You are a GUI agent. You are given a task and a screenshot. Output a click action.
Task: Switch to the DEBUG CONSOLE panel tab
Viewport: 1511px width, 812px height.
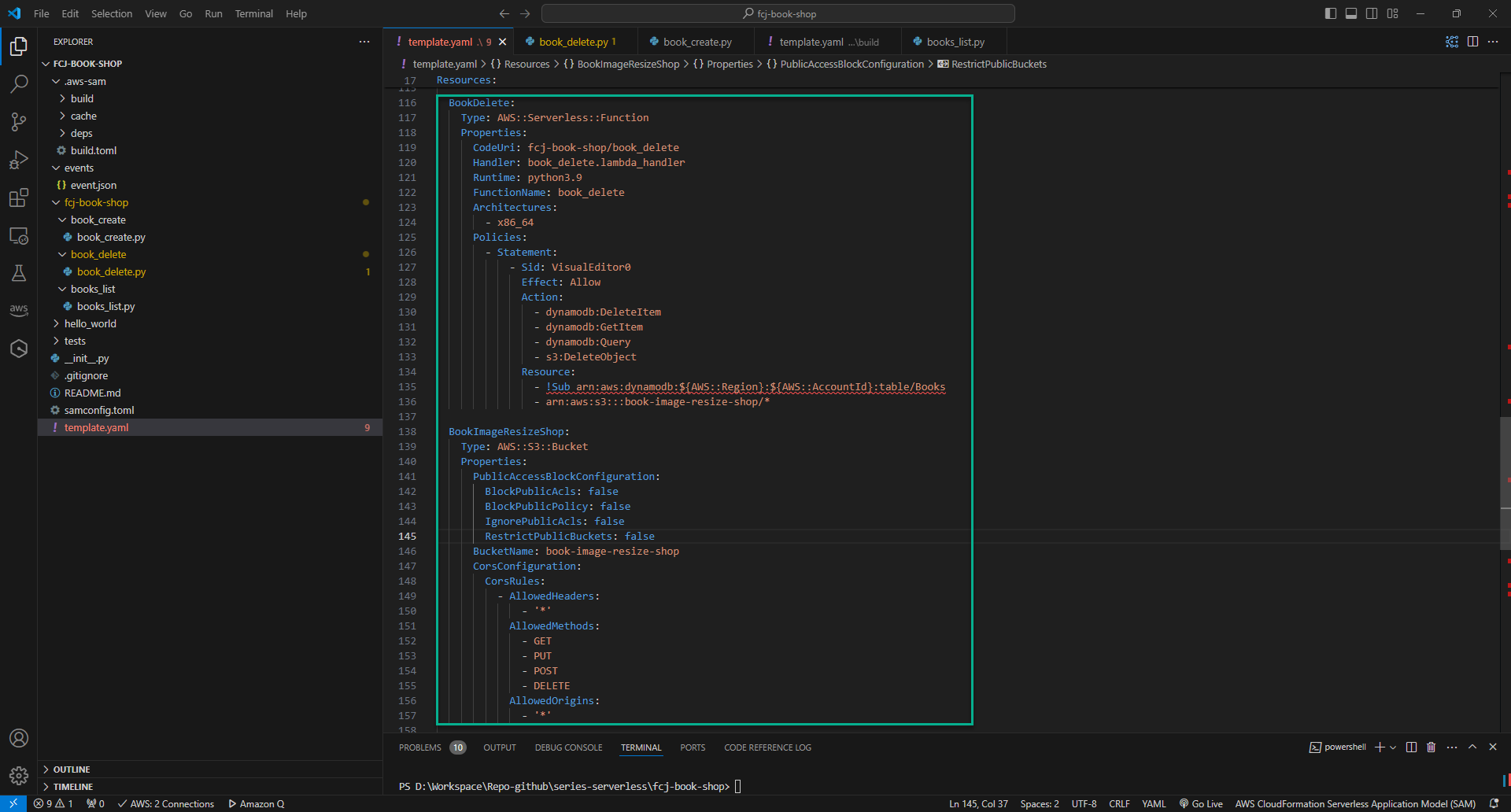(x=568, y=747)
